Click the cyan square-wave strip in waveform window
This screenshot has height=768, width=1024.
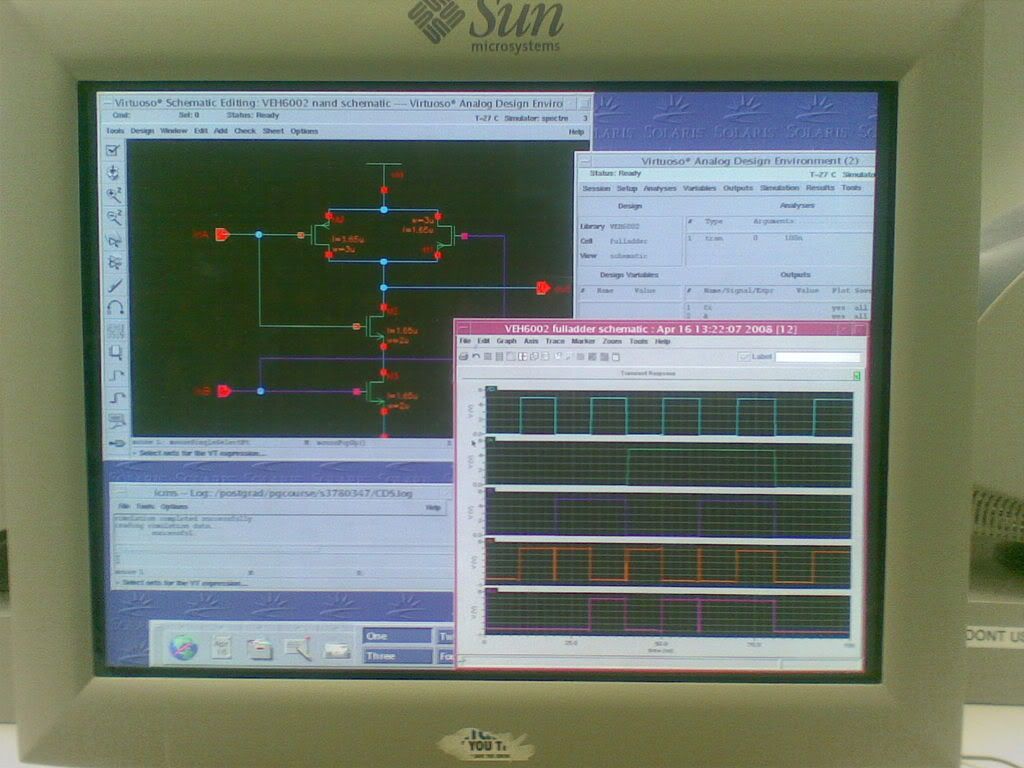[669, 413]
